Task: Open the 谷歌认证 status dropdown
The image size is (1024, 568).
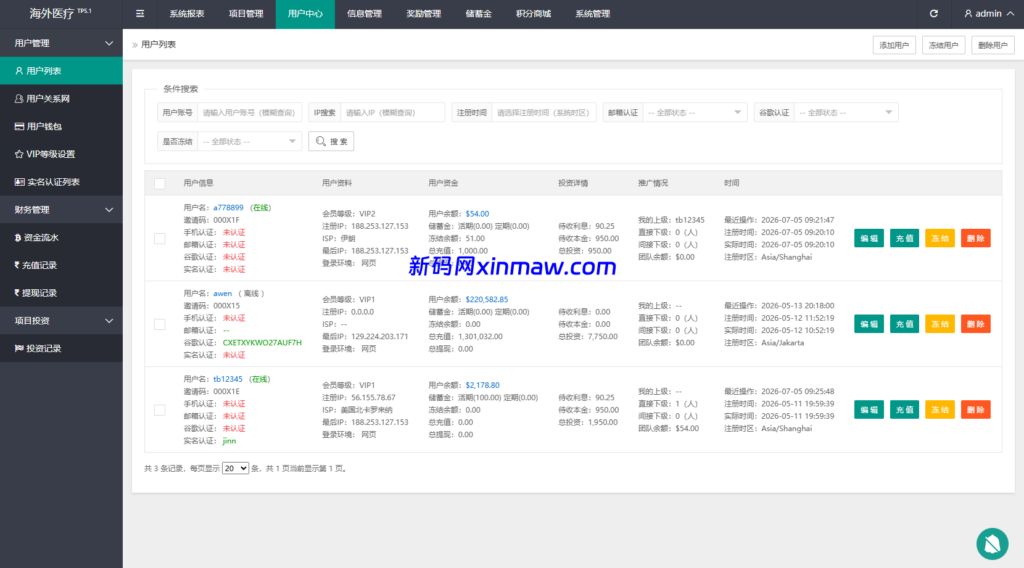Action: click(846, 112)
